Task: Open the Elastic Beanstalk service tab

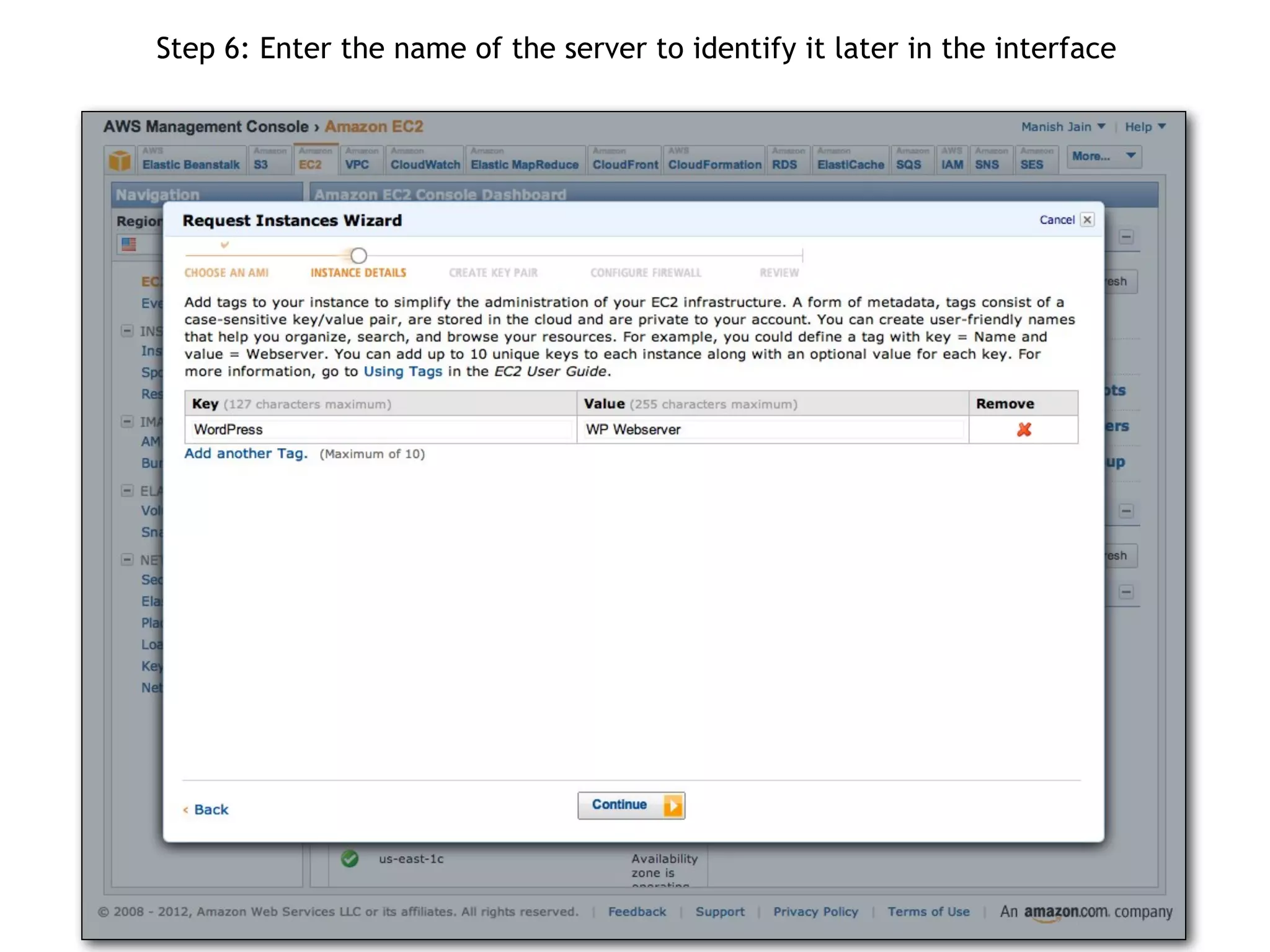Action: (x=191, y=160)
